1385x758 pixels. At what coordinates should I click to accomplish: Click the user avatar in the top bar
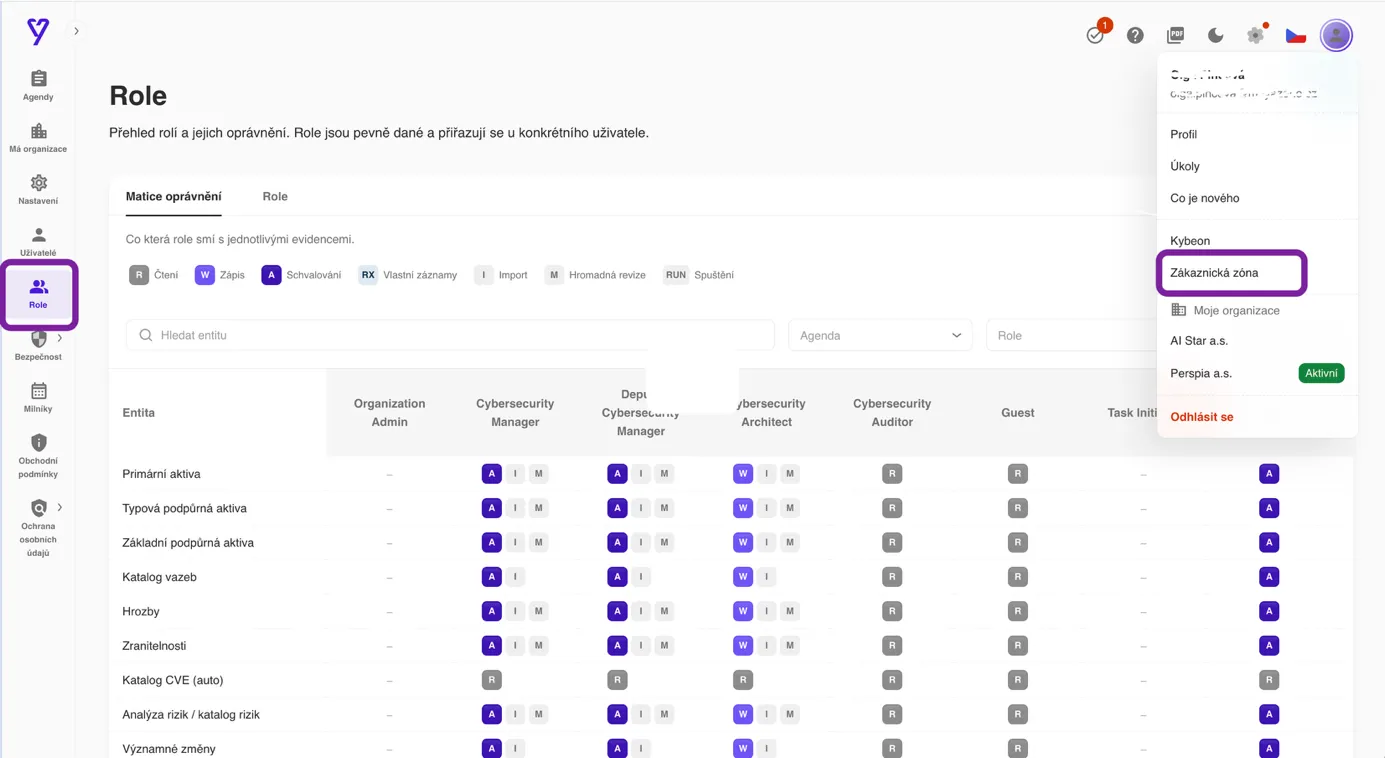pyautogui.click(x=1336, y=35)
